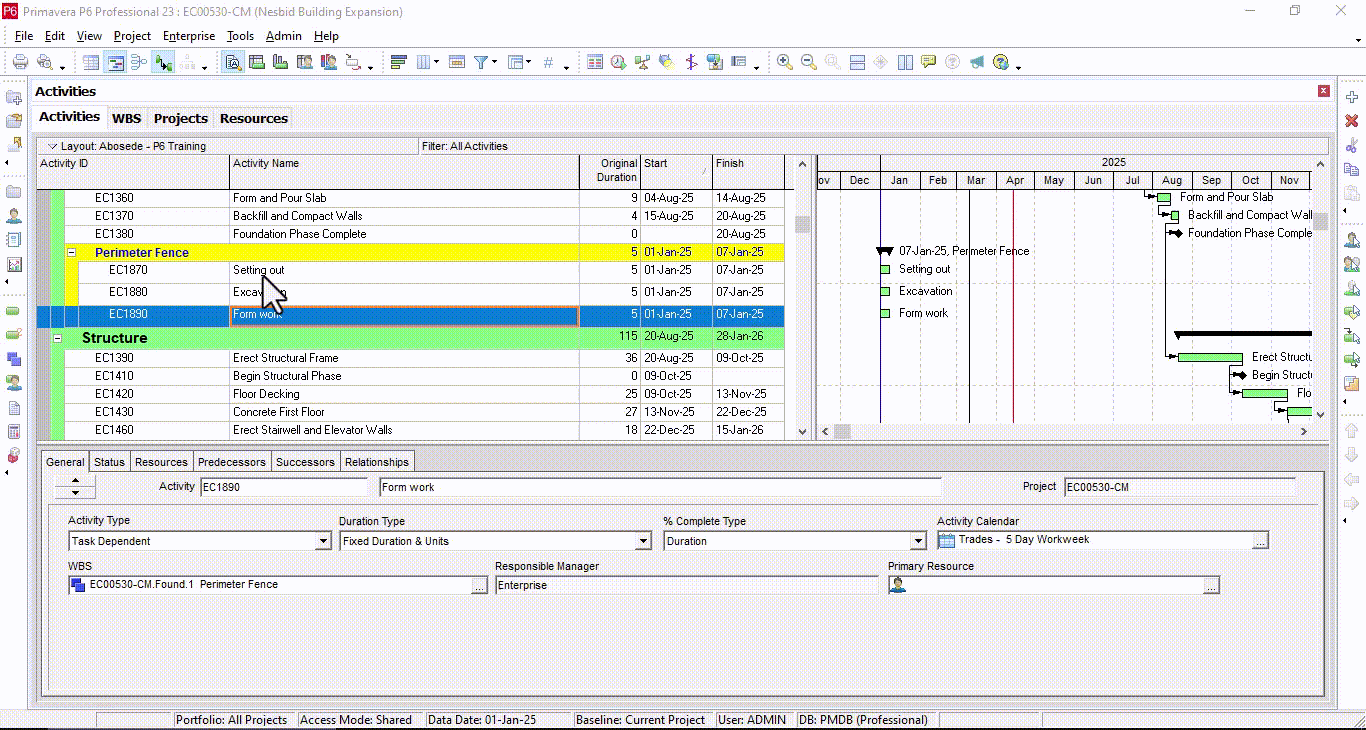Open the Group and Sort dropdown arrow

point(529,64)
